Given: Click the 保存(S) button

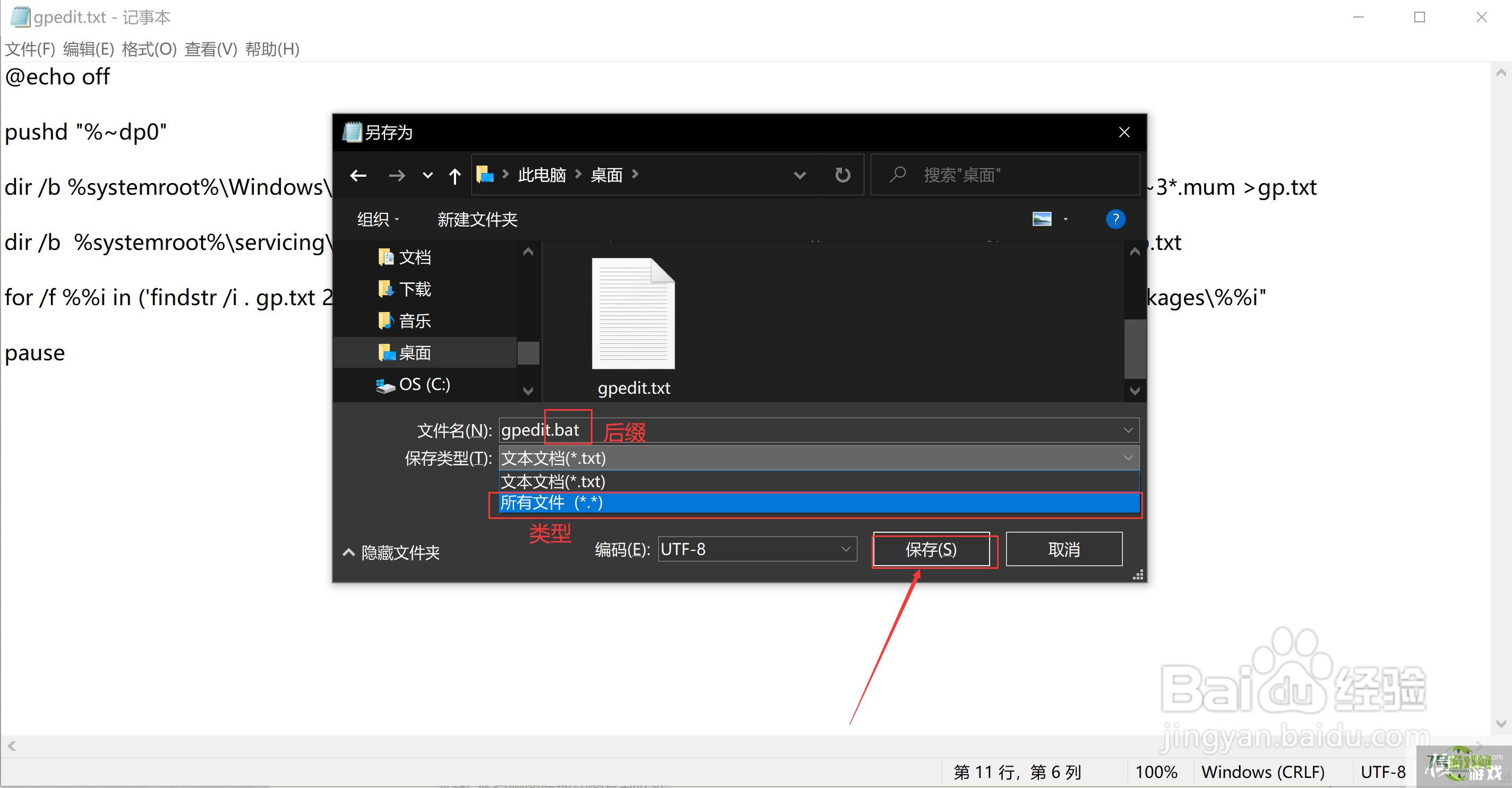Looking at the screenshot, I should [931, 549].
